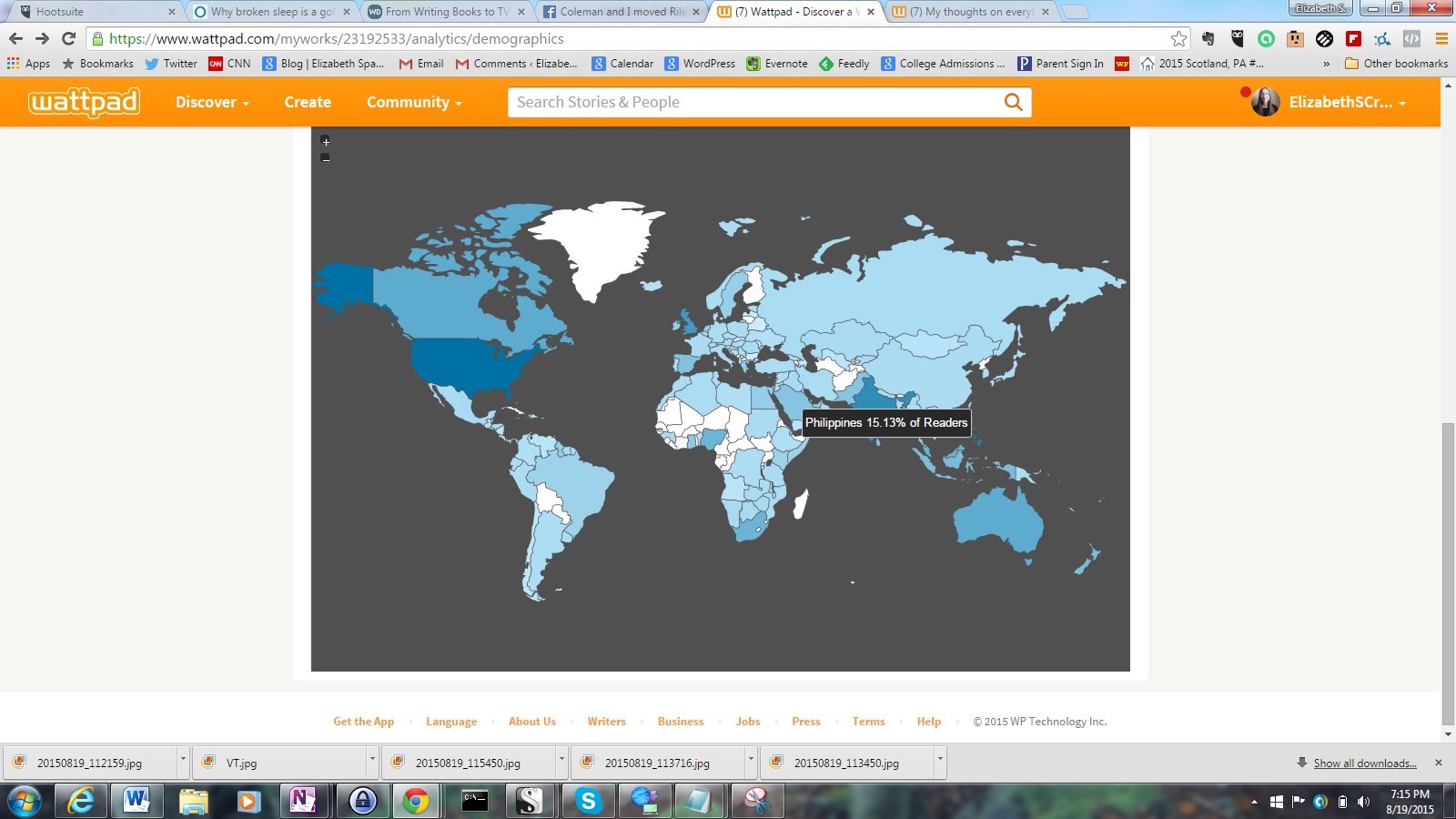Click inside the Search Stories & People field
The width and height of the screenshot is (1456, 819).
click(728, 102)
